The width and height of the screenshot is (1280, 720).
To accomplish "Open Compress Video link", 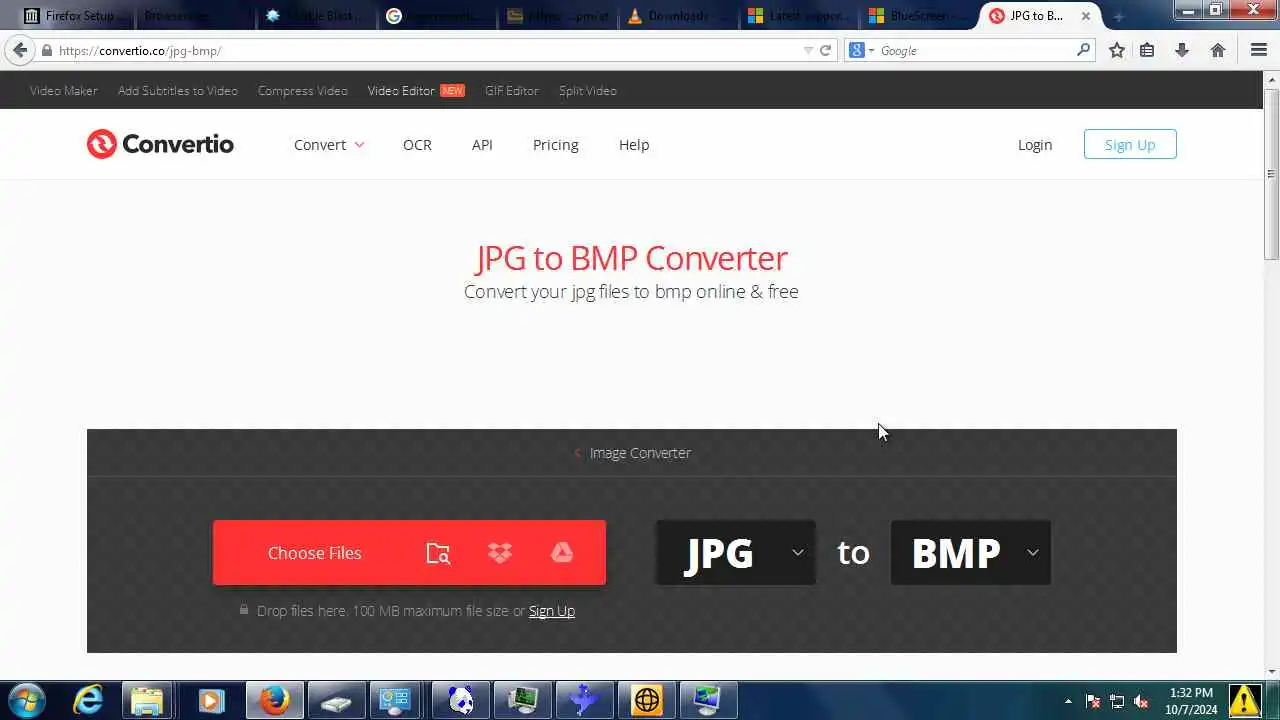I will tap(303, 91).
